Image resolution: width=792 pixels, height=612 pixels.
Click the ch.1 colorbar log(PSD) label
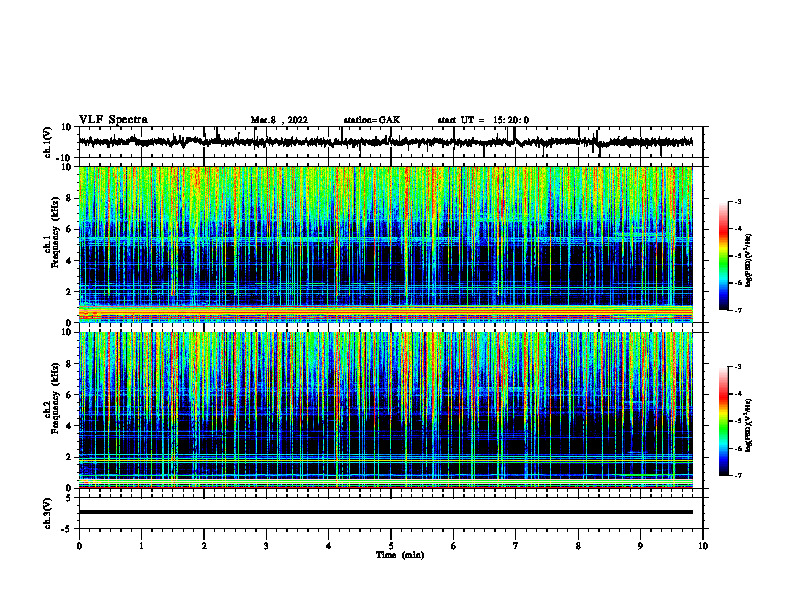749,260
